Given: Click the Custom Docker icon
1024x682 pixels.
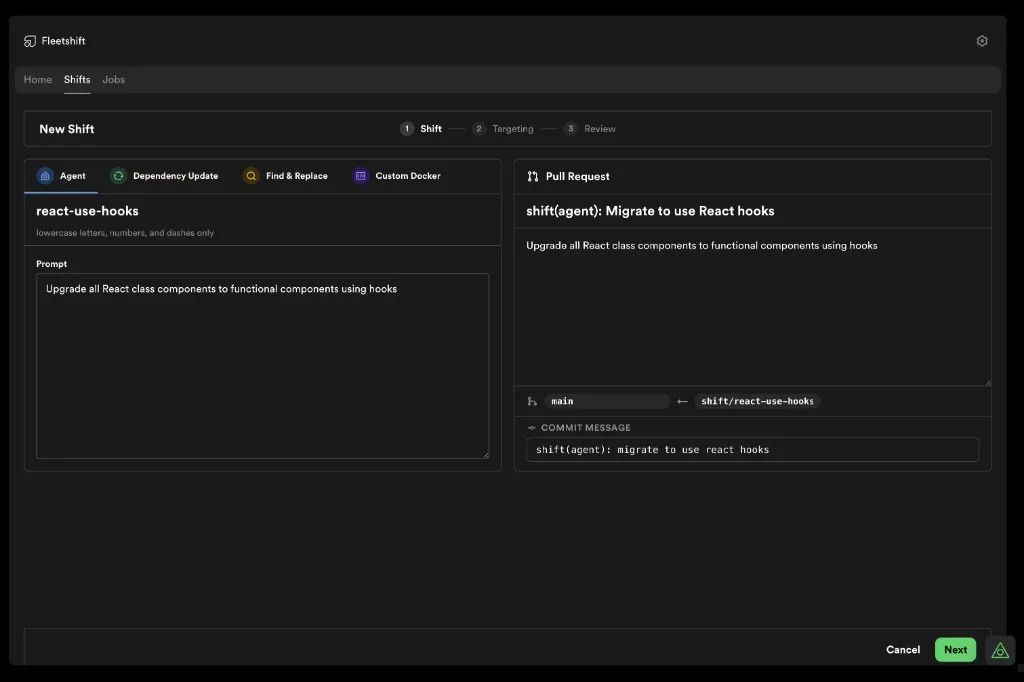Looking at the screenshot, I should (360, 176).
